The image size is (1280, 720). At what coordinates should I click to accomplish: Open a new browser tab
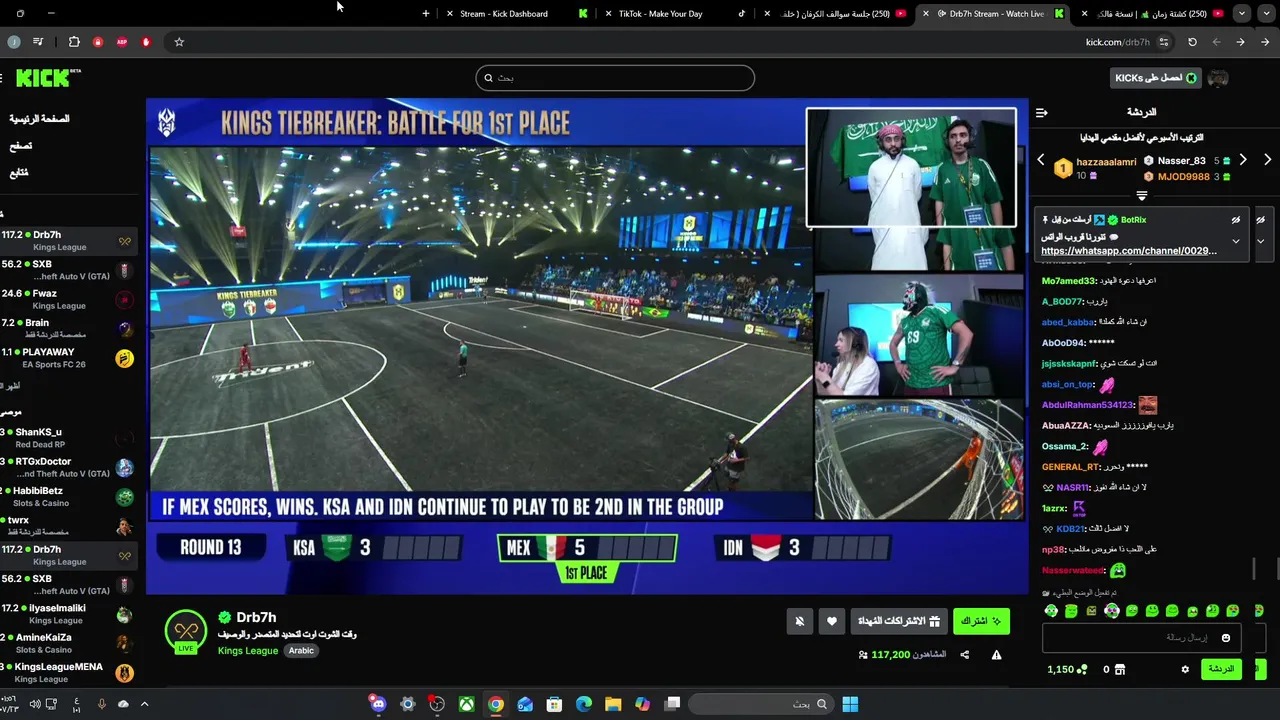pyautogui.click(x=426, y=13)
